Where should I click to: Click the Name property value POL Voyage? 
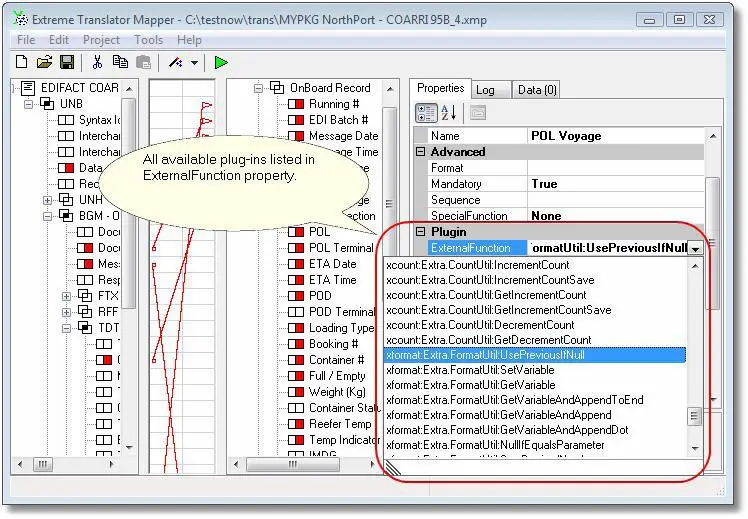pyautogui.click(x=615, y=136)
